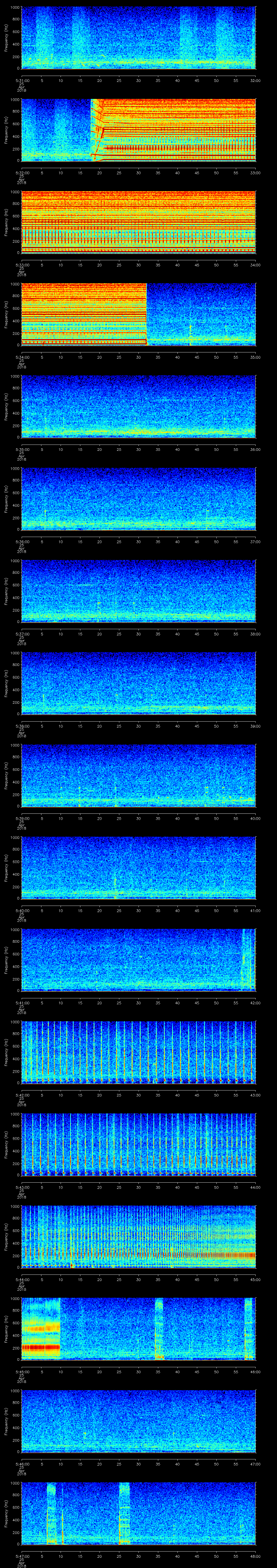Click the burst near 25 seconds in 5:47 panel
The width and height of the screenshot is (277, 1568).
coord(124,1513)
